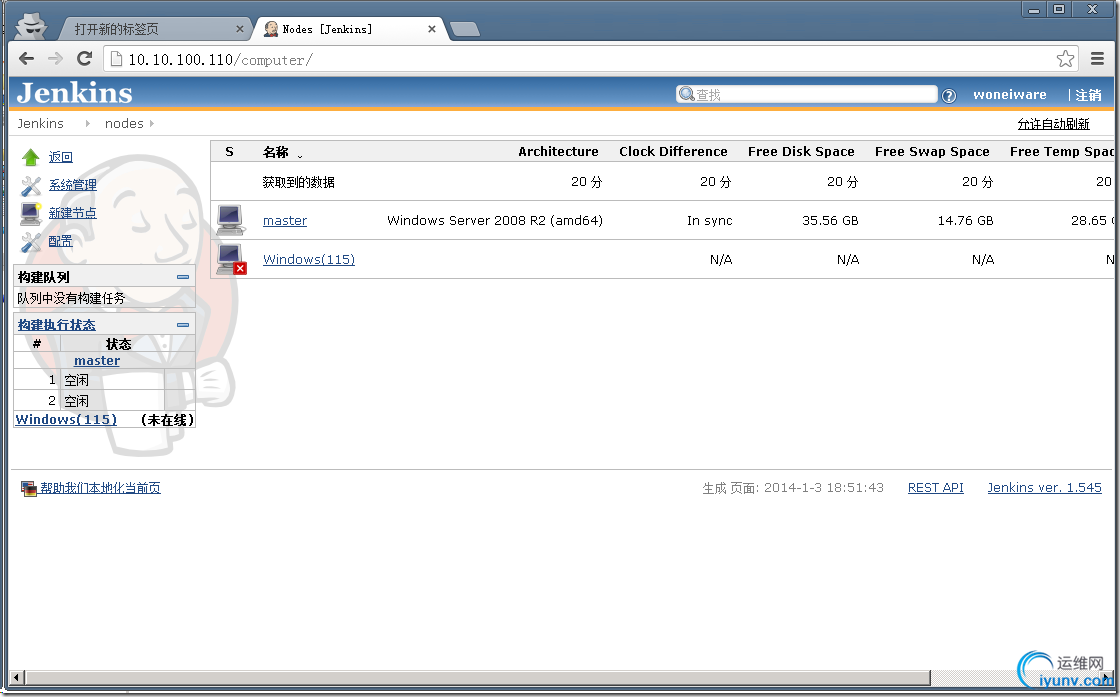The height and width of the screenshot is (697, 1120).
Task: Click the browser address bar
Action: [x=589, y=59]
